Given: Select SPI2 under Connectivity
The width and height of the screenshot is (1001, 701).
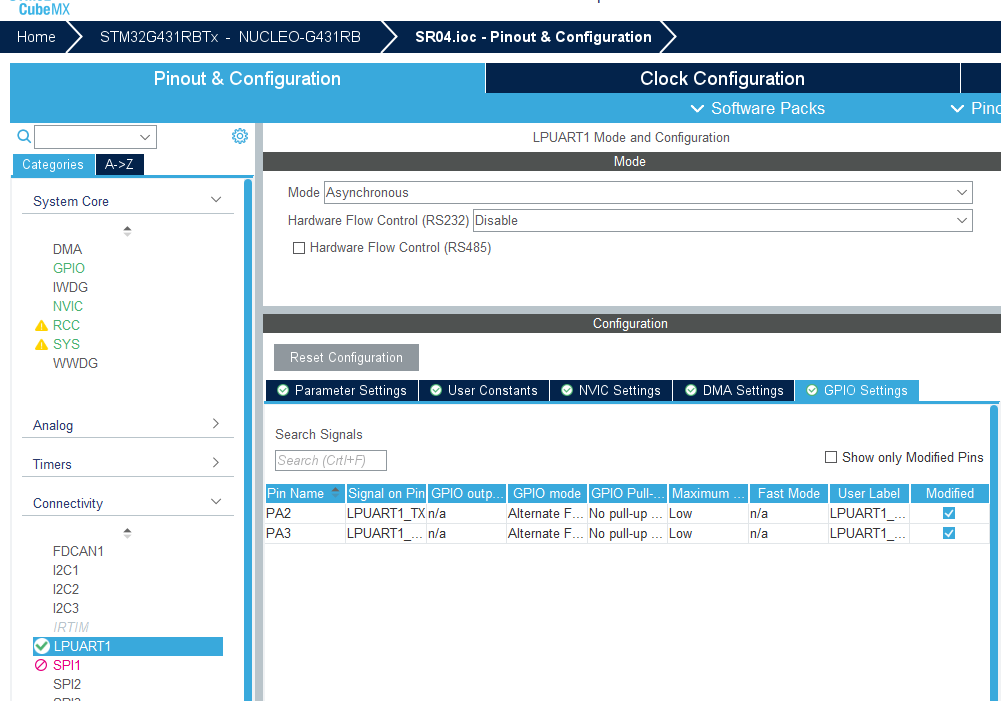Looking at the screenshot, I should 66,684.
